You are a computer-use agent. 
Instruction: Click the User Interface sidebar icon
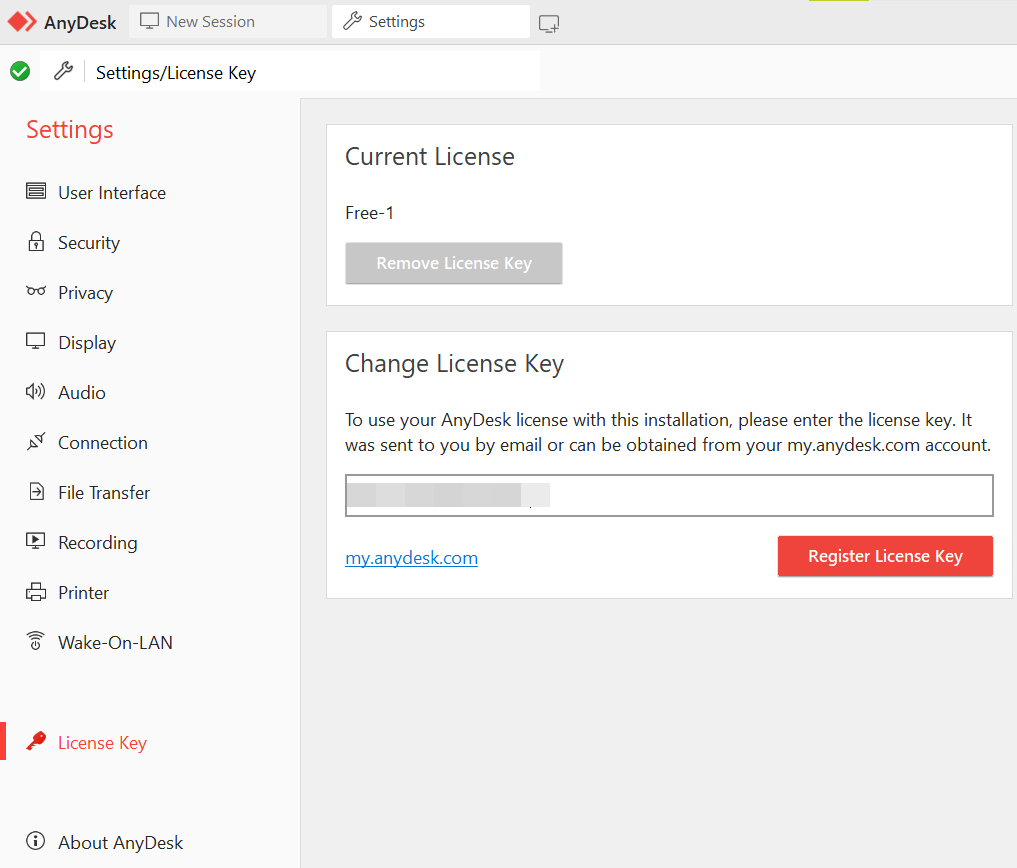point(36,192)
